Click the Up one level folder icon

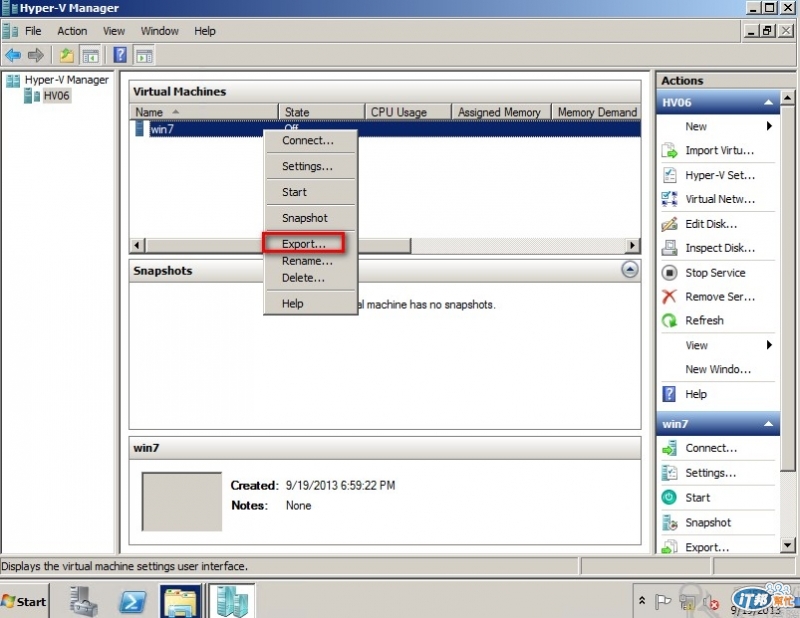[67, 55]
